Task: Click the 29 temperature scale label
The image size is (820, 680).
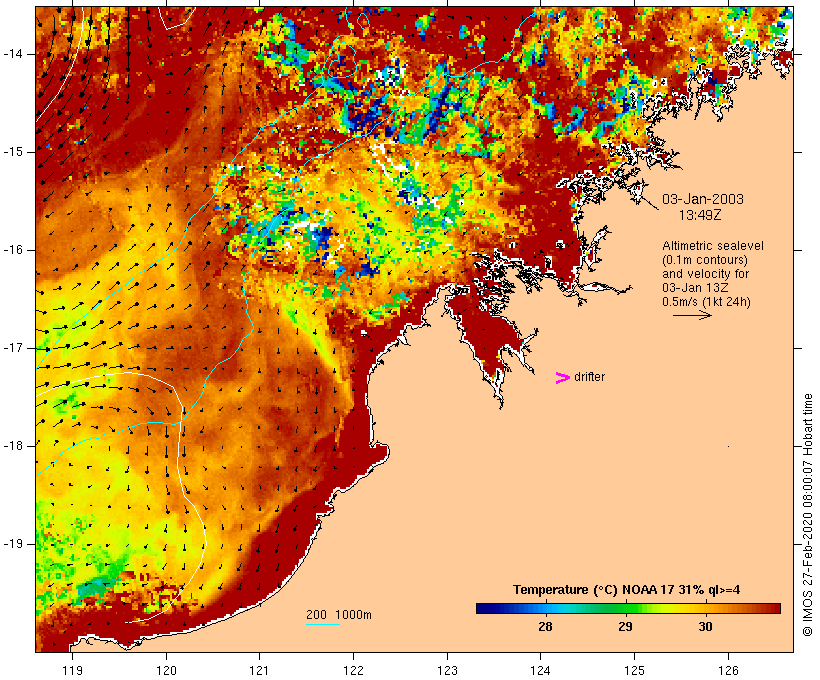Action: coord(625,627)
